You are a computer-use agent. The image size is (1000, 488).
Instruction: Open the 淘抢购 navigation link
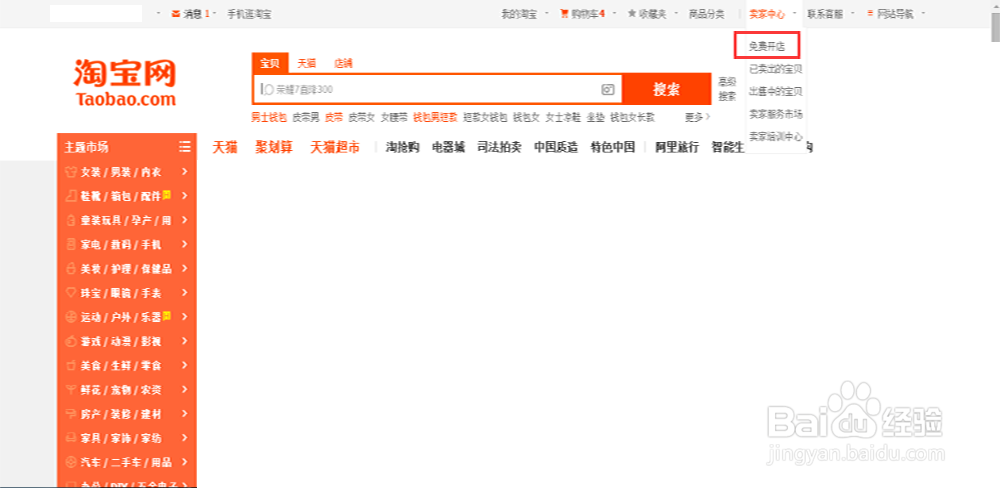coord(402,147)
